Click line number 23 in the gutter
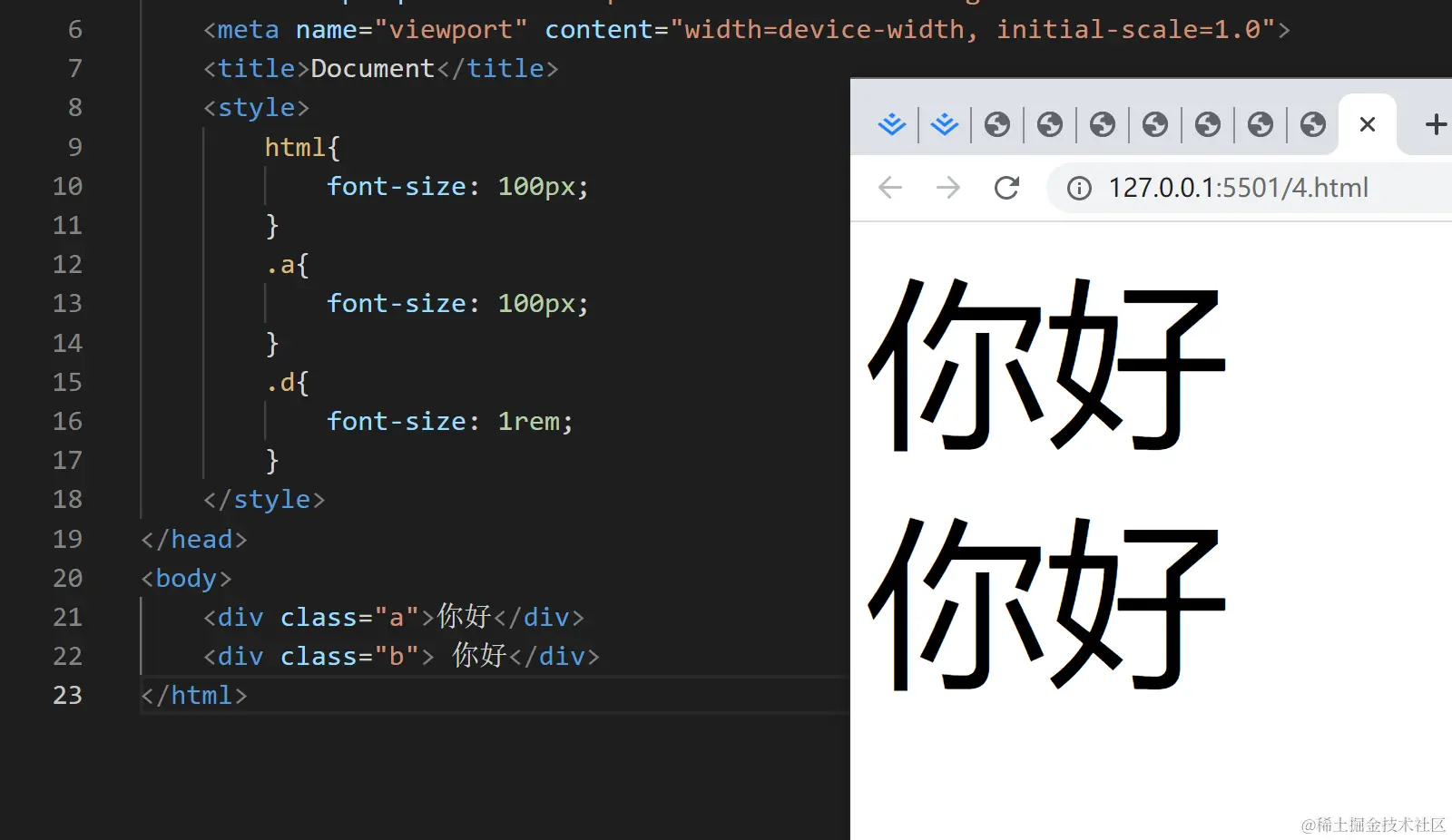 pos(67,696)
